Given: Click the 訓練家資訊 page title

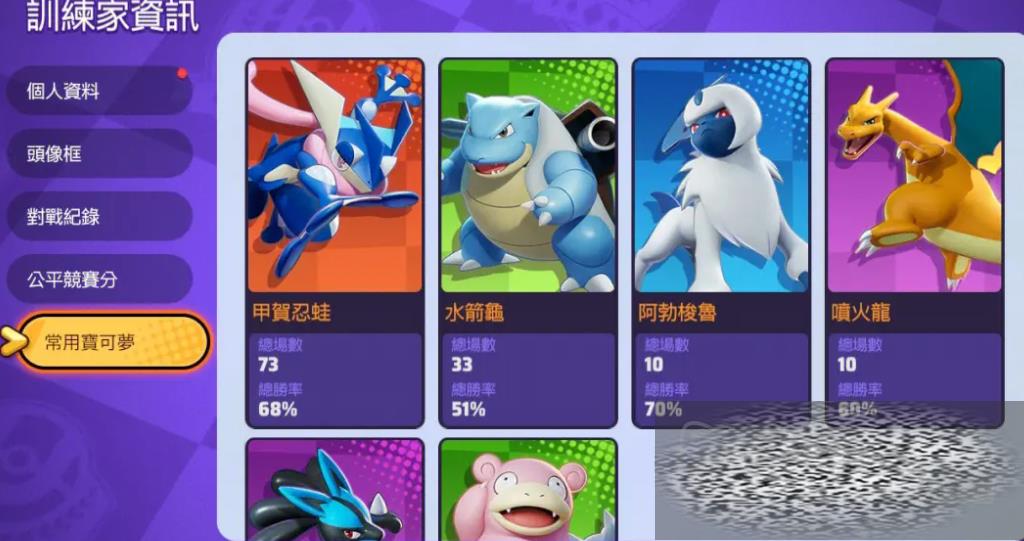Looking at the screenshot, I should pos(112,16).
